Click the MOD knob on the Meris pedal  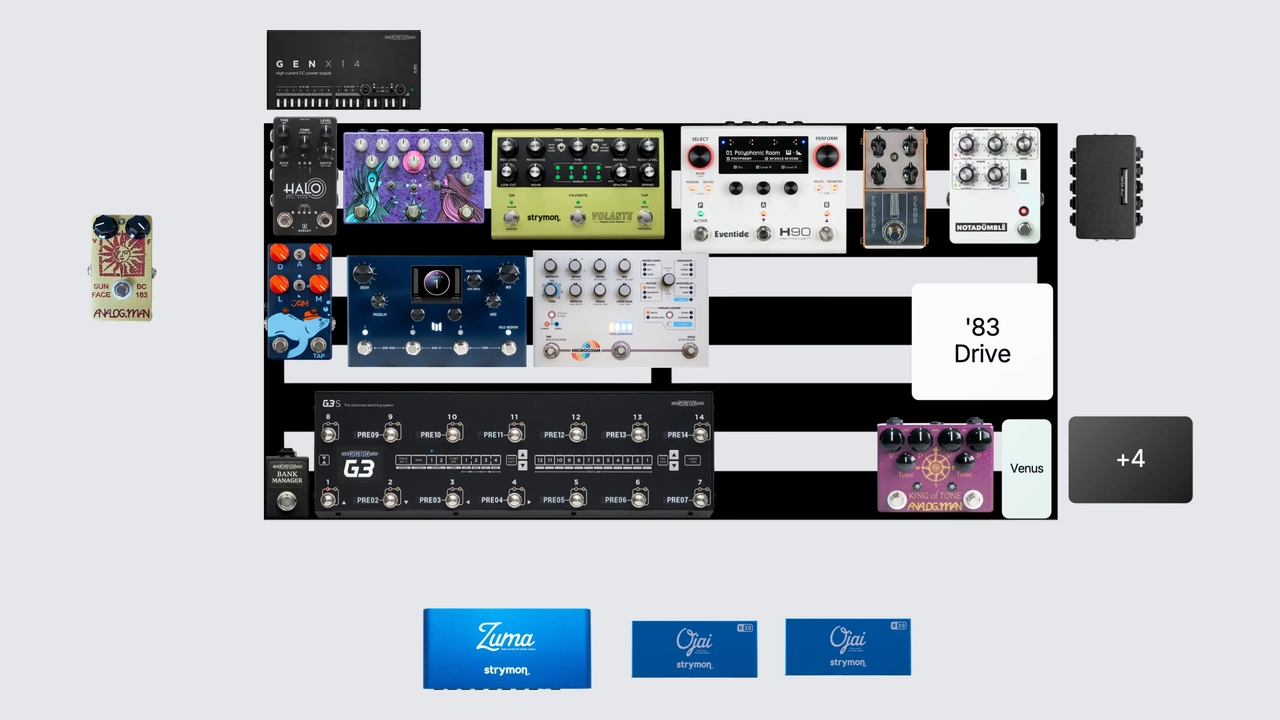(x=493, y=300)
